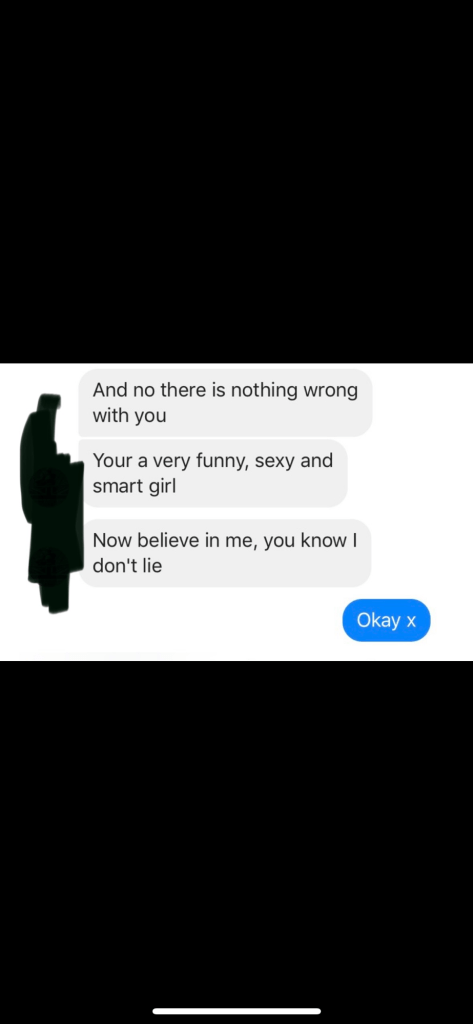Viewport: 473px width, 1024px height.
Task: Tap the word 'Okay' in the blue bubble
Action: pos(379,620)
